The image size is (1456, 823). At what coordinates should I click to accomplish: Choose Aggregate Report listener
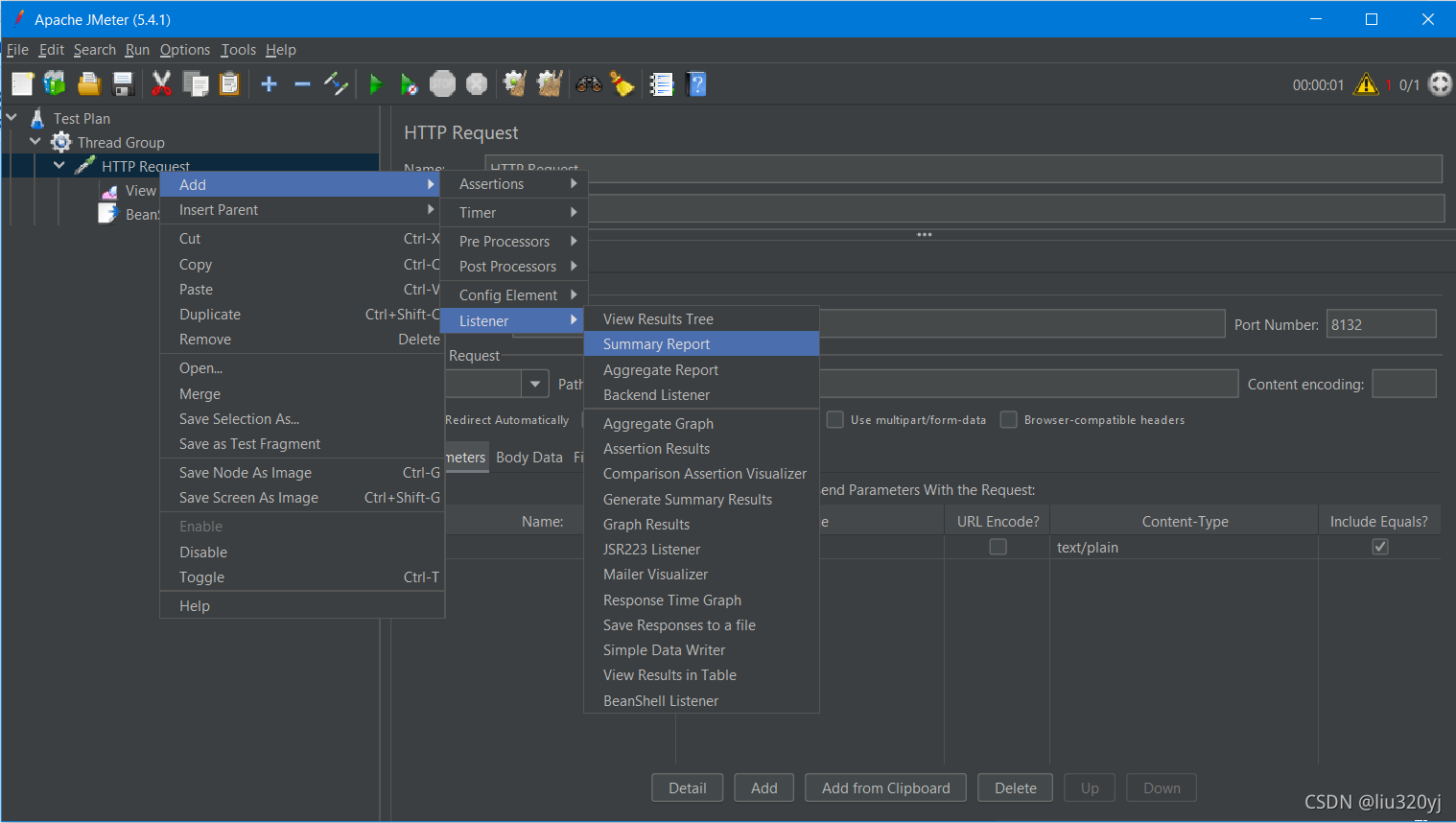point(701,370)
